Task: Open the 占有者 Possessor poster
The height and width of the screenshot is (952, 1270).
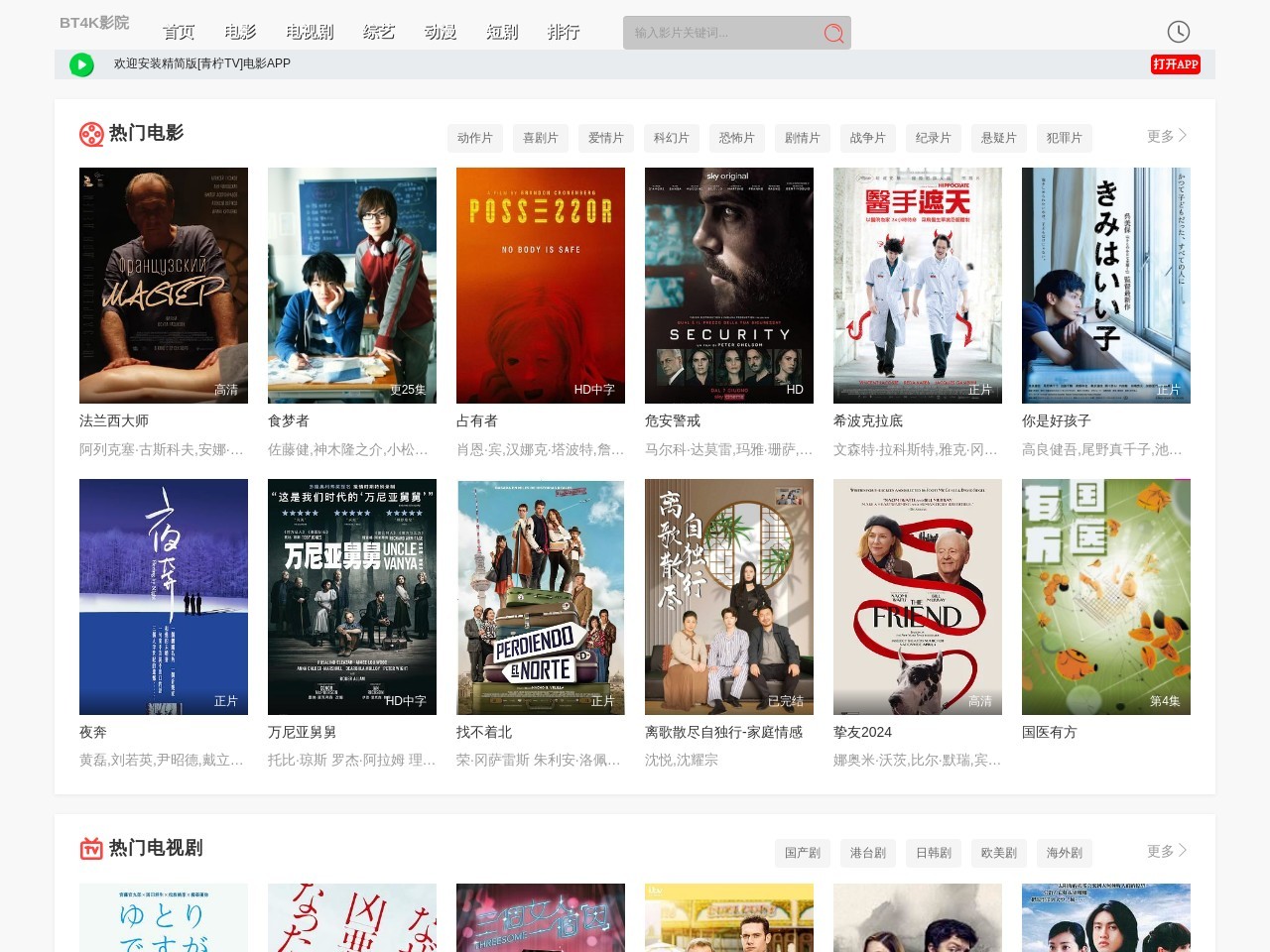Action: [541, 285]
